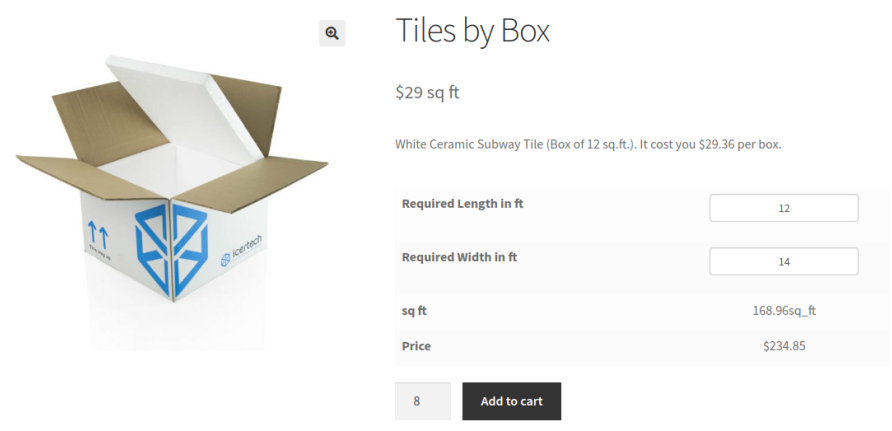Click the "$29 sq ft" price text
The image size is (892, 431).
427,93
